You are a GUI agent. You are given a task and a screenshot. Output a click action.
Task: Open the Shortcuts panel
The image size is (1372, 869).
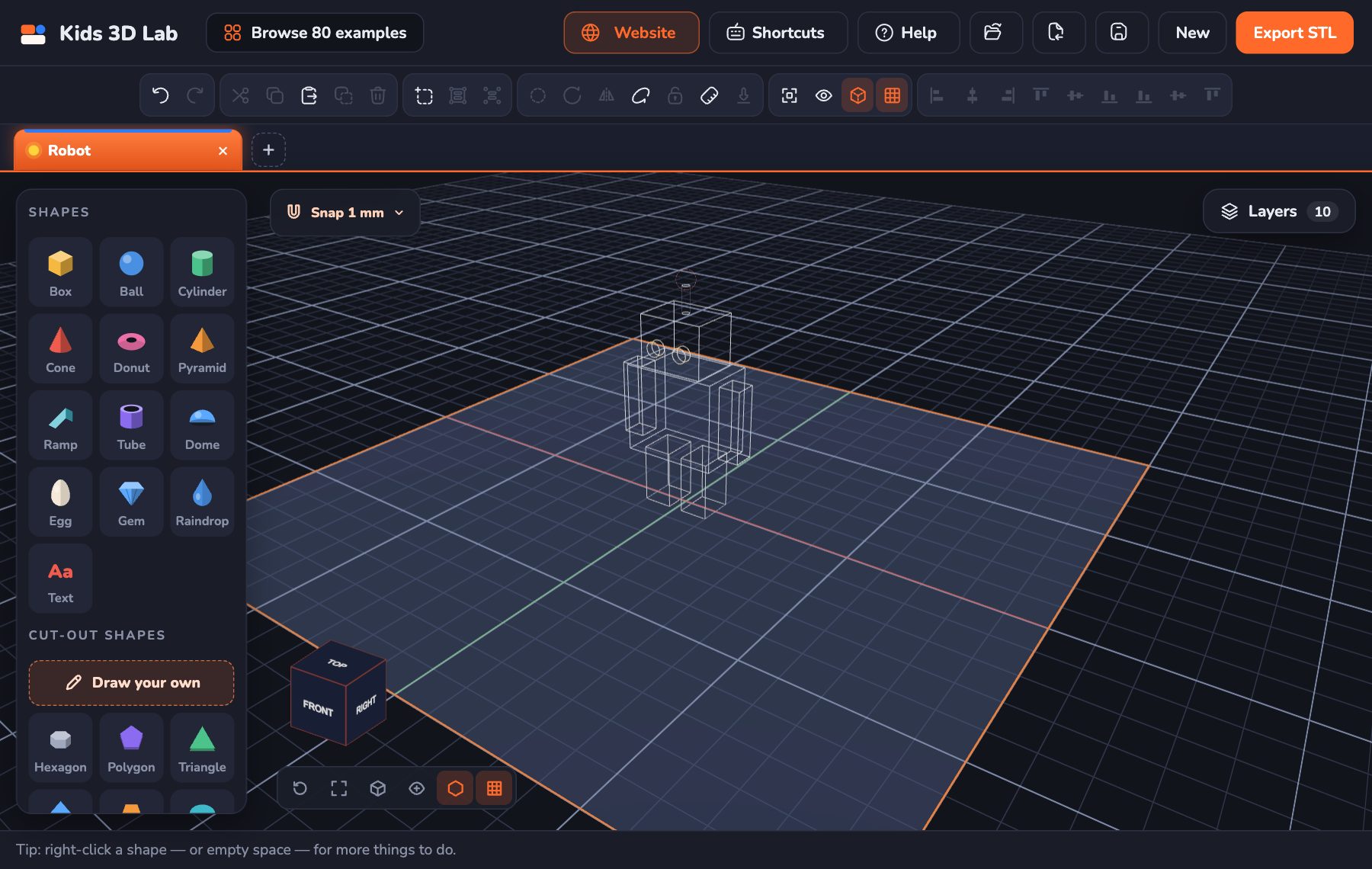(x=778, y=33)
